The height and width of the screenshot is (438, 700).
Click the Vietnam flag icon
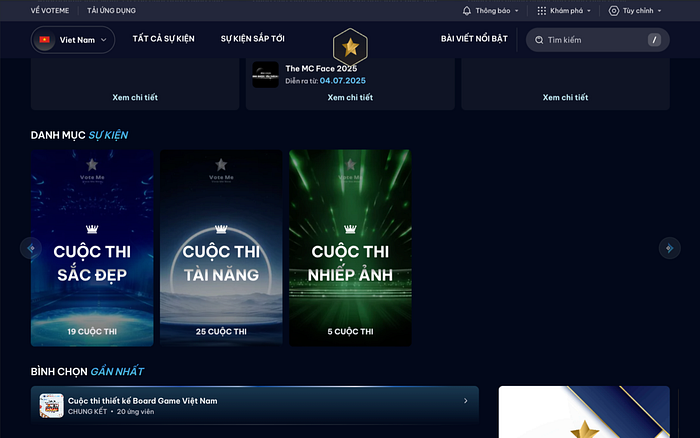(x=45, y=40)
